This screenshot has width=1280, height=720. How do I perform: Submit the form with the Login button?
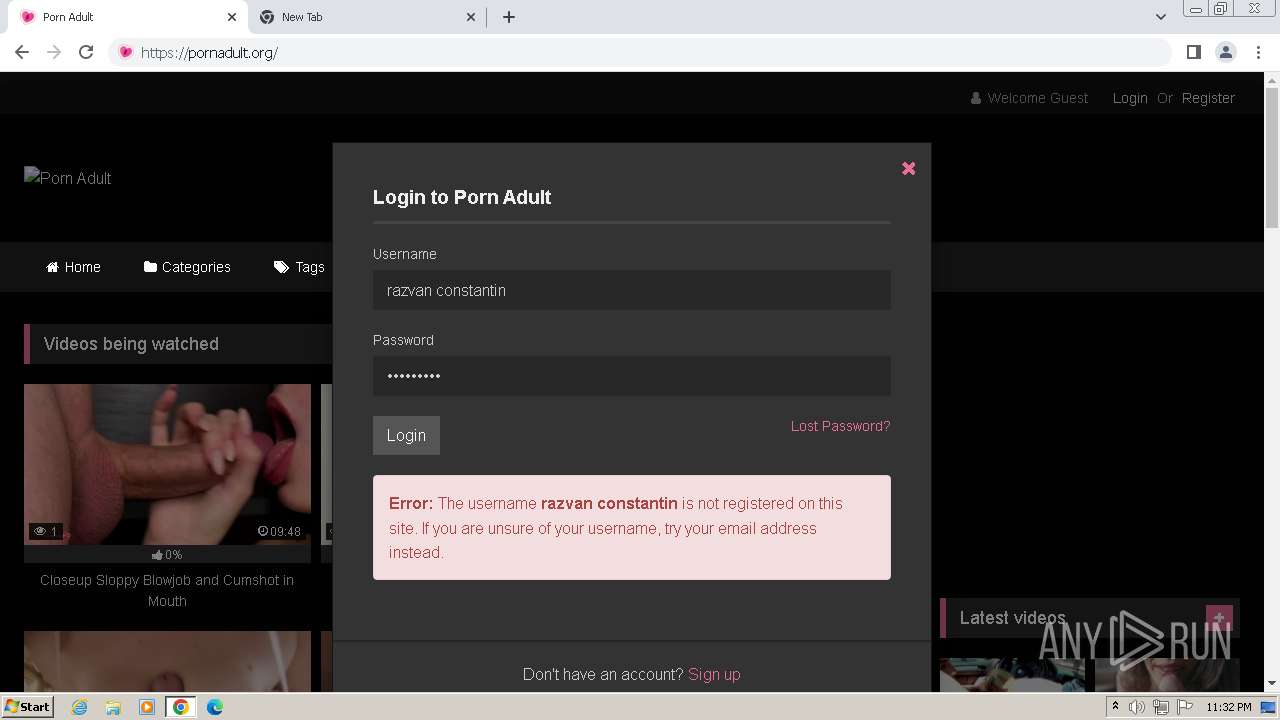[406, 435]
